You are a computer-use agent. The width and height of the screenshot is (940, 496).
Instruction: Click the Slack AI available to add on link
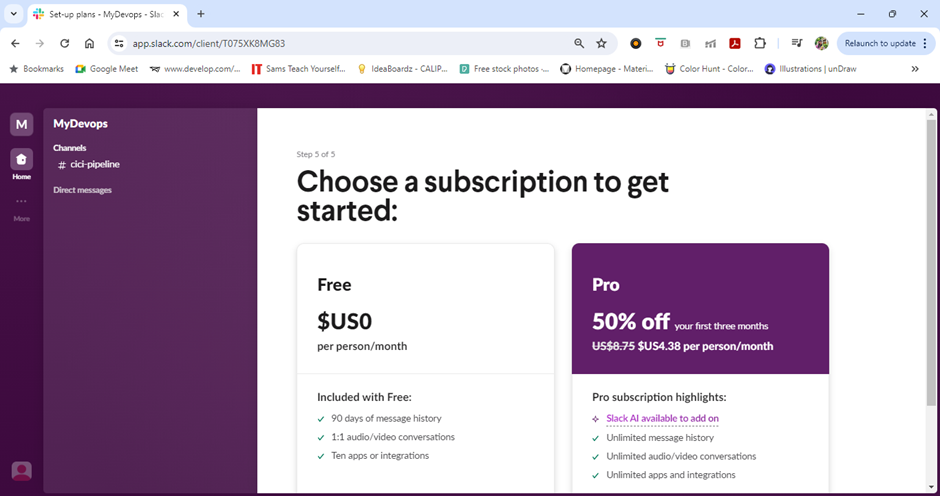coord(662,418)
